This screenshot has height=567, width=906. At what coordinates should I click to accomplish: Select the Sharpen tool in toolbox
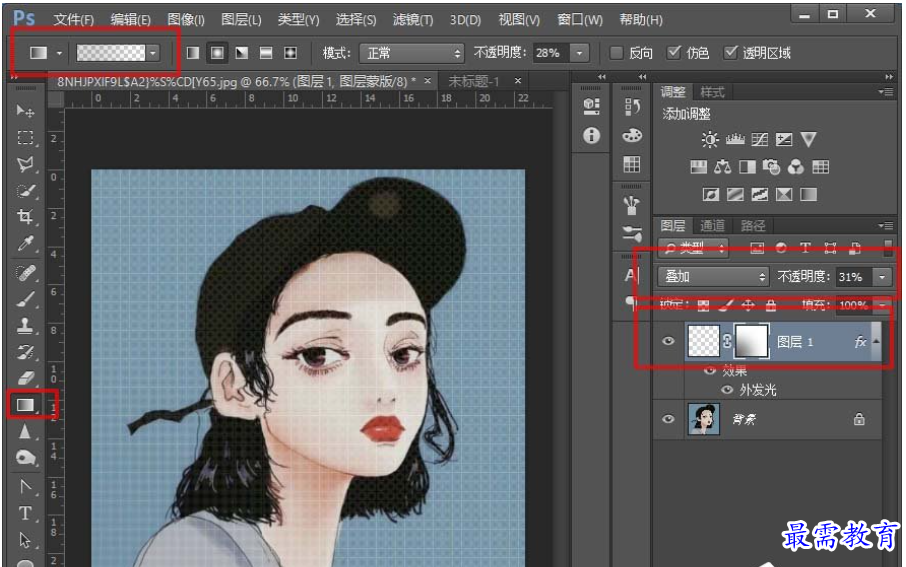click(25, 431)
